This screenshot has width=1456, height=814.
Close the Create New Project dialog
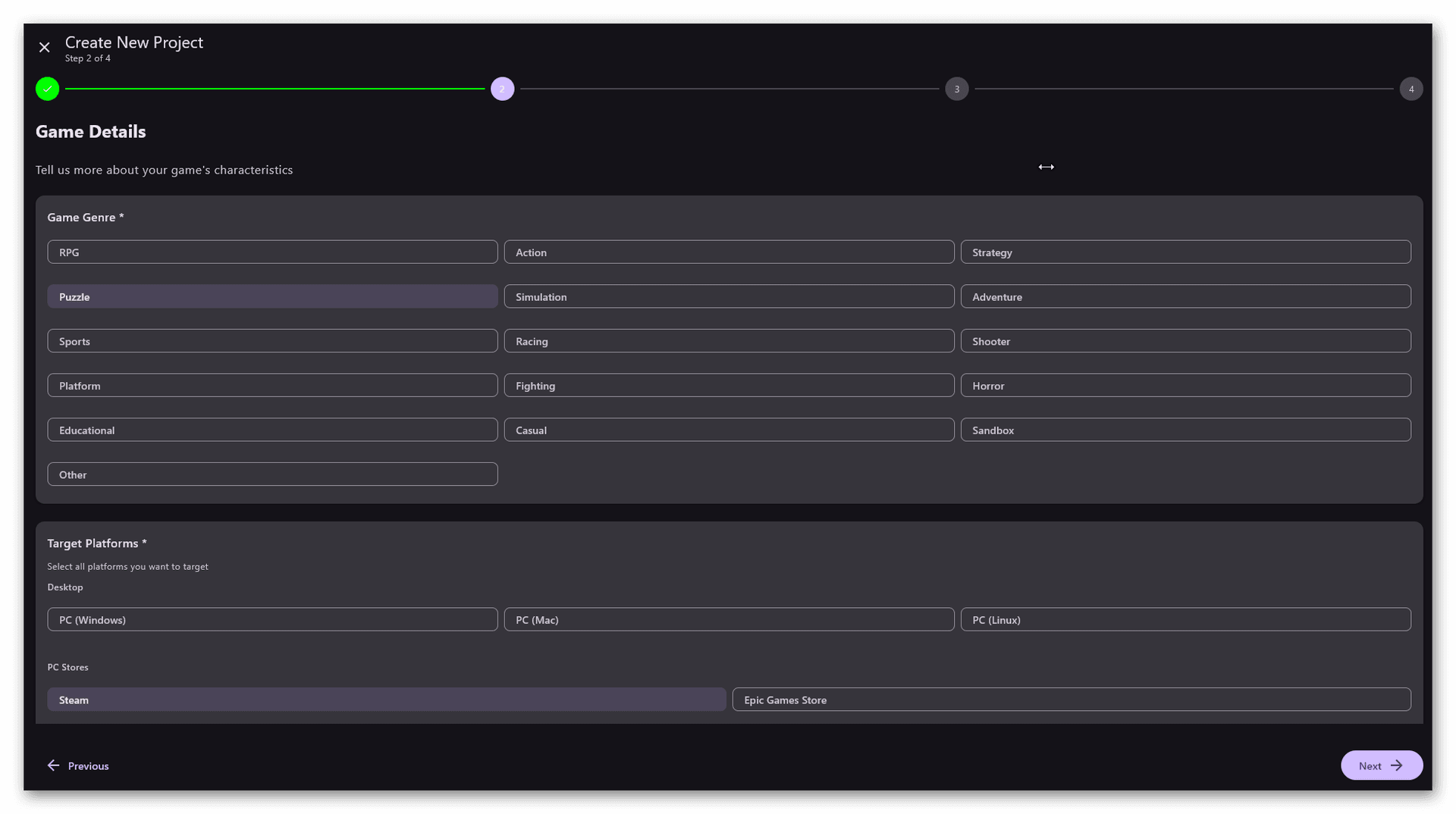[45, 48]
